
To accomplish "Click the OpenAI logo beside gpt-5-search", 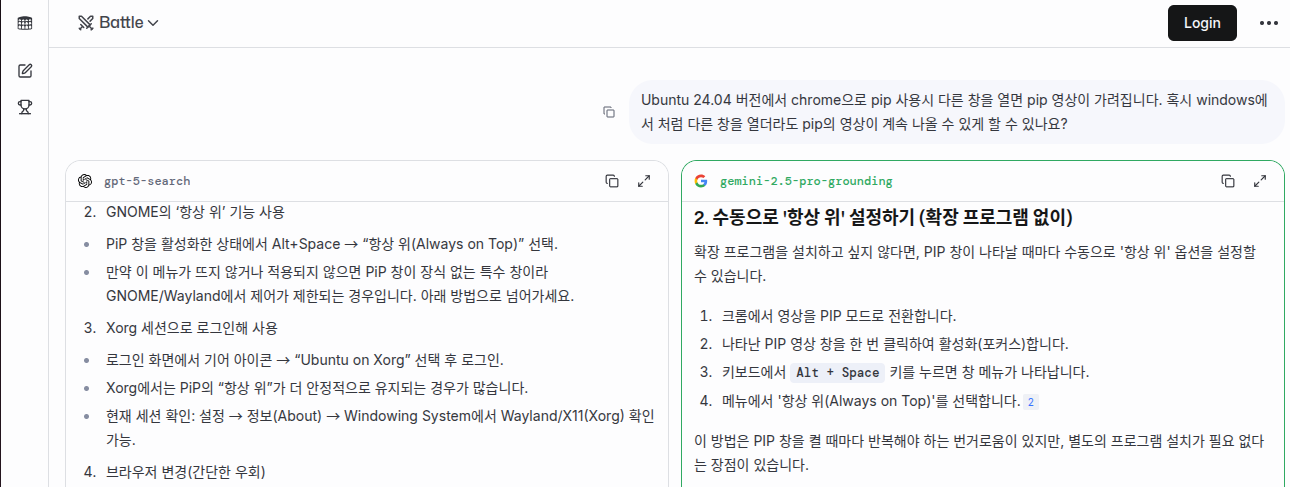I will tap(85, 181).
